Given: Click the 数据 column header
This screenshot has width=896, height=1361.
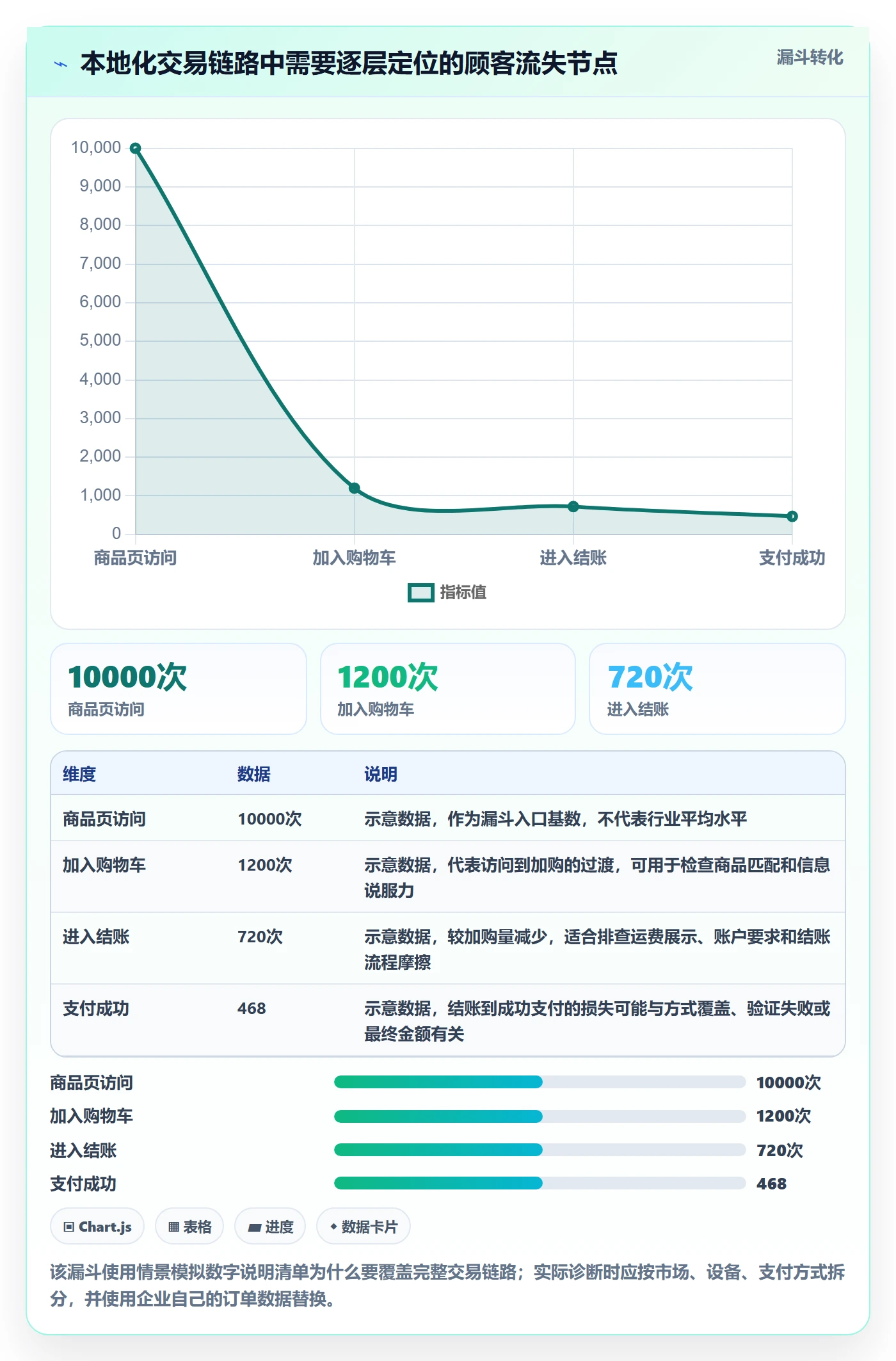Looking at the screenshot, I should point(254,774).
